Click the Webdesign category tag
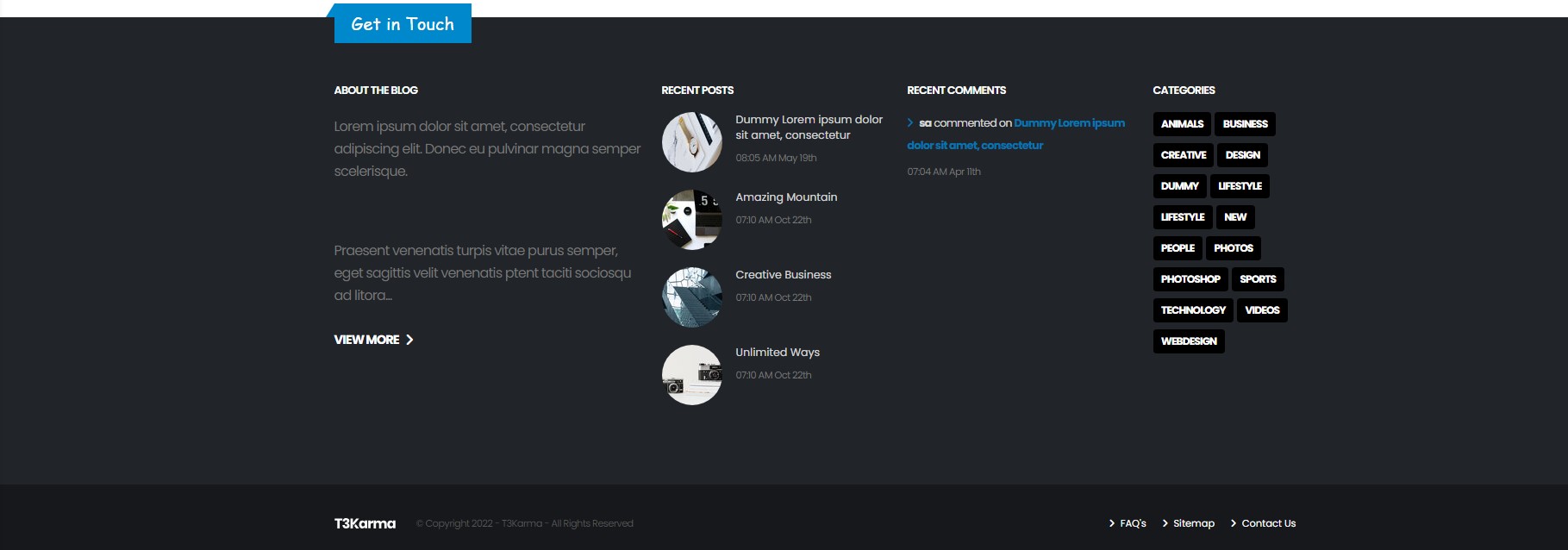 [1188, 341]
